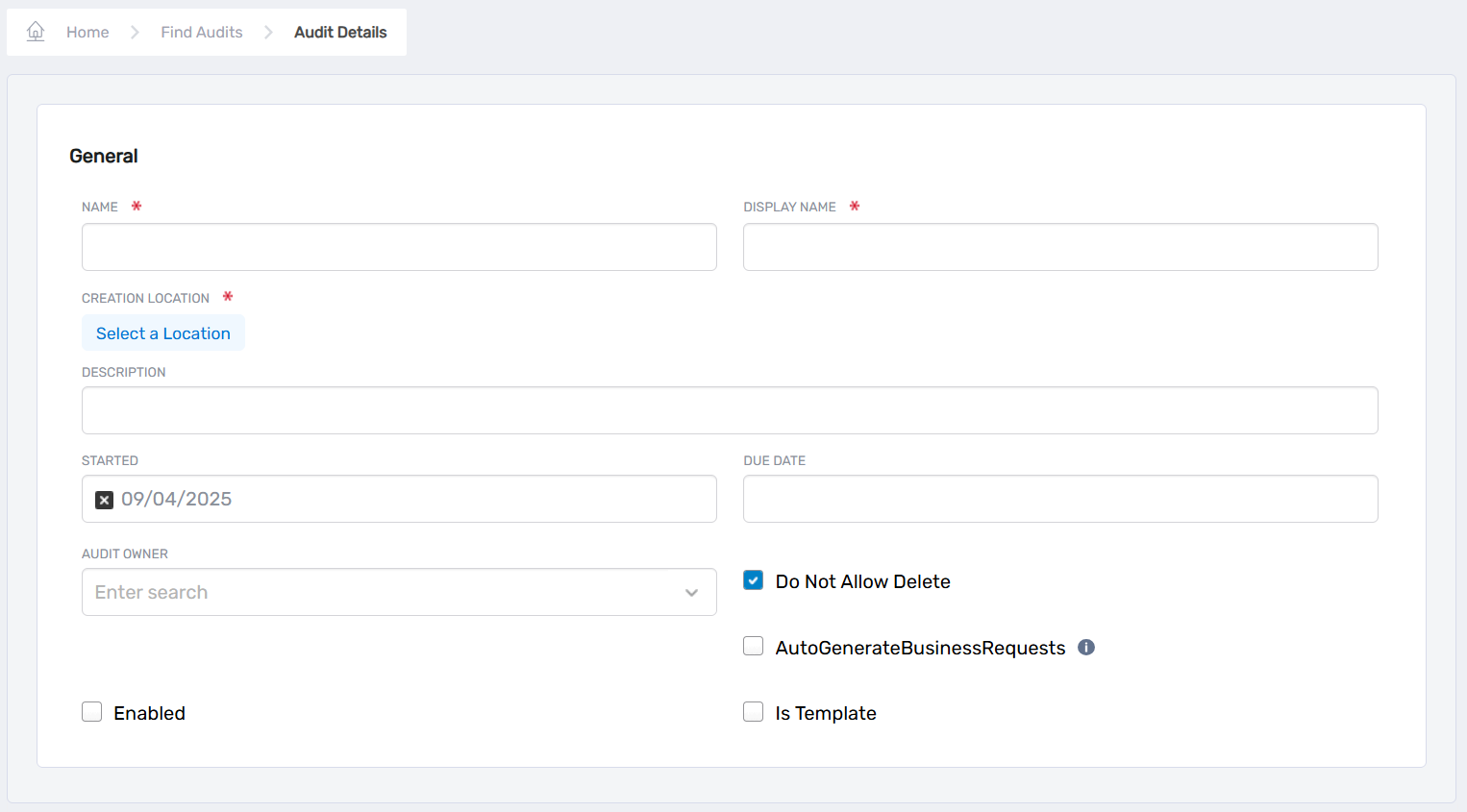This screenshot has width=1467, height=812.
Task: Go to Home breadcrumb text link
Action: (x=87, y=33)
